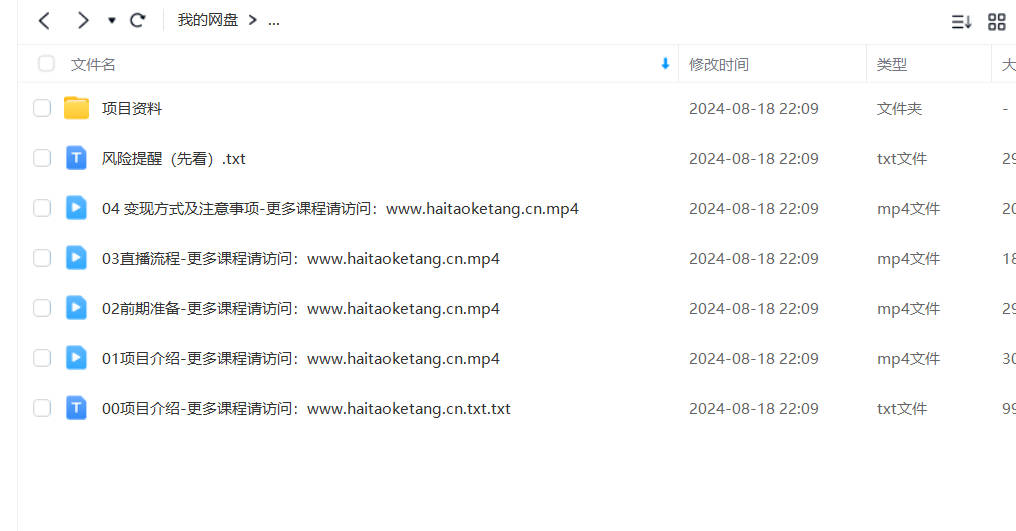Click the video icon of 03直播流程
The height and width of the screenshot is (531, 1016).
(x=76, y=257)
